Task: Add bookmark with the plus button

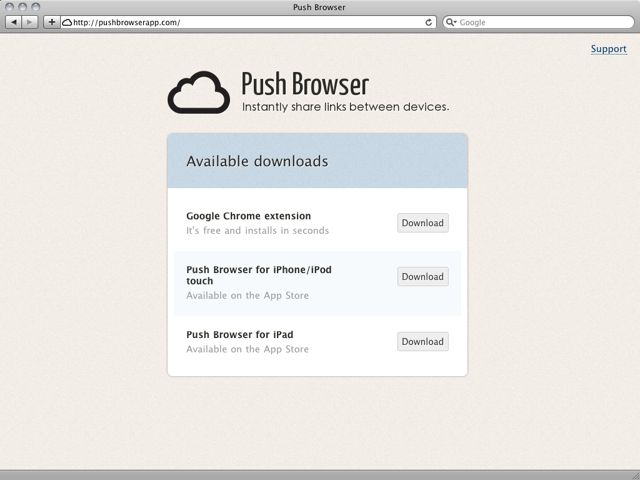Action: [x=52, y=22]
